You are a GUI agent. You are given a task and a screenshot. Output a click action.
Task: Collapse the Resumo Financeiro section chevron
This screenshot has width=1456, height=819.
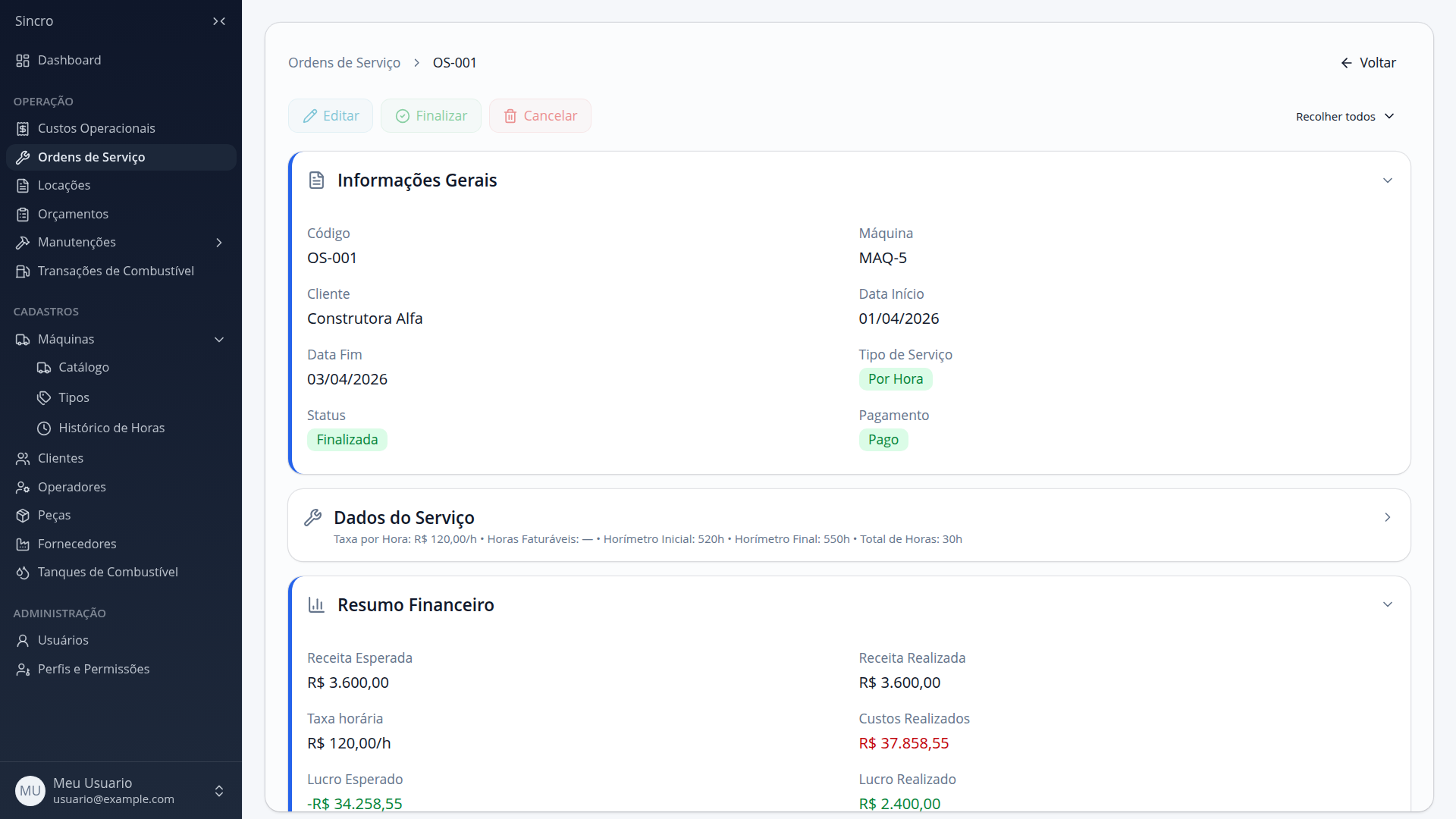click(x=1388, y=604)
